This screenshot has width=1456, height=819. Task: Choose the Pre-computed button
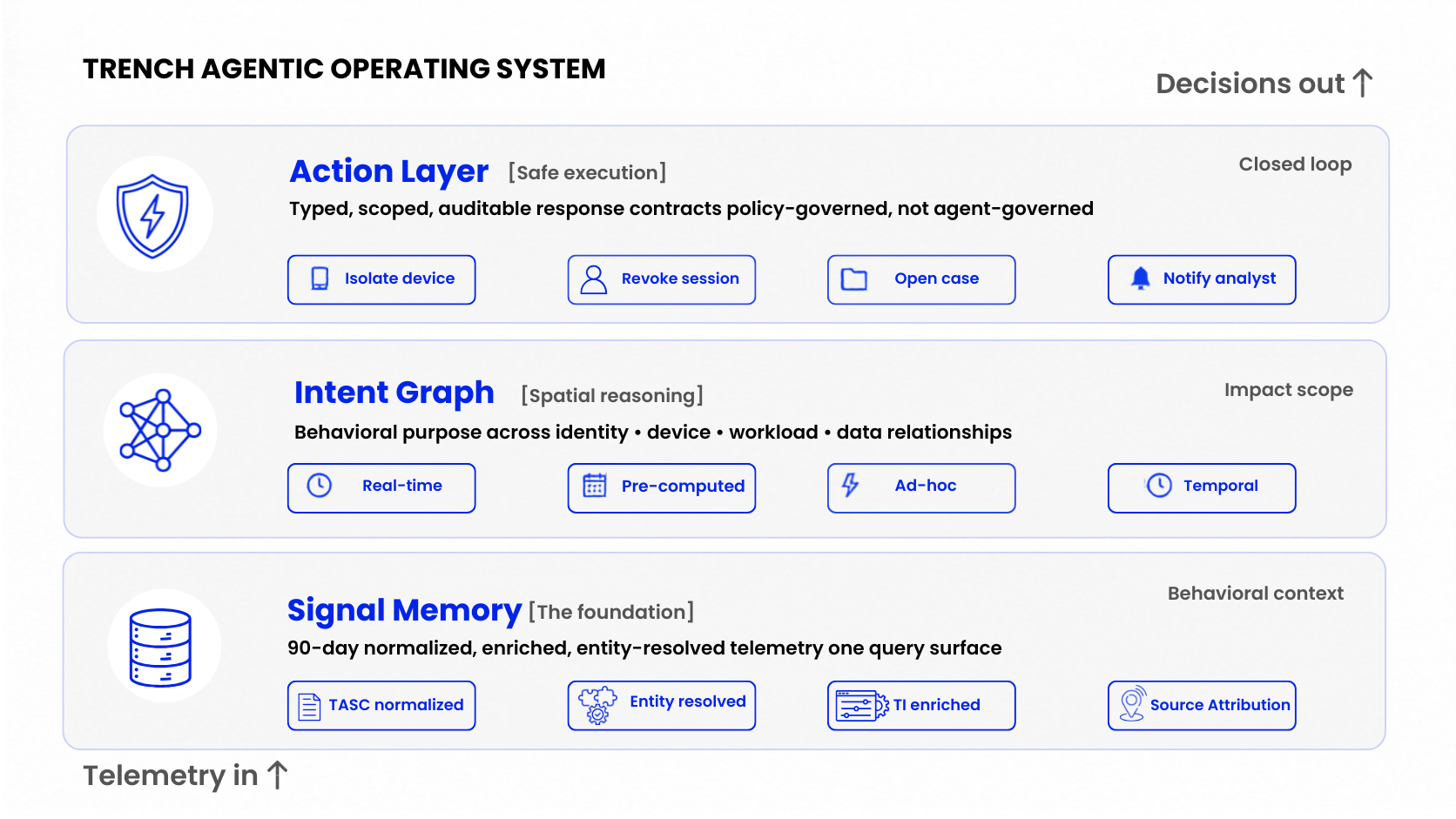click(x=662, y=488)
